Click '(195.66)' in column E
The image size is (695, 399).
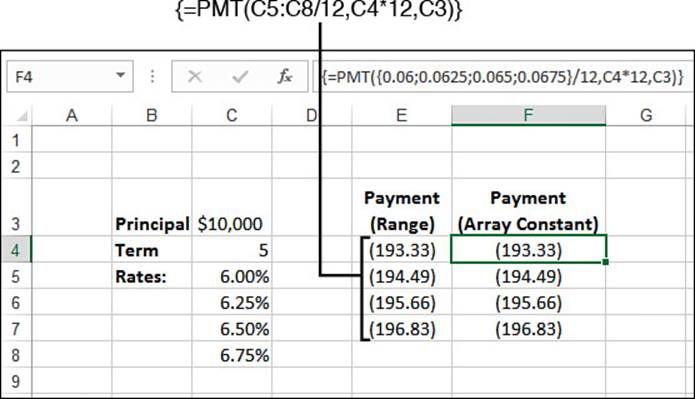(x=402, y=302)
